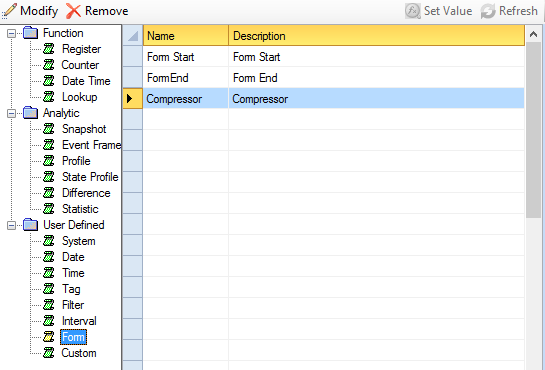The image size is (545, 370).
Task: Click the Register node icon
Action: click(49, 49)
